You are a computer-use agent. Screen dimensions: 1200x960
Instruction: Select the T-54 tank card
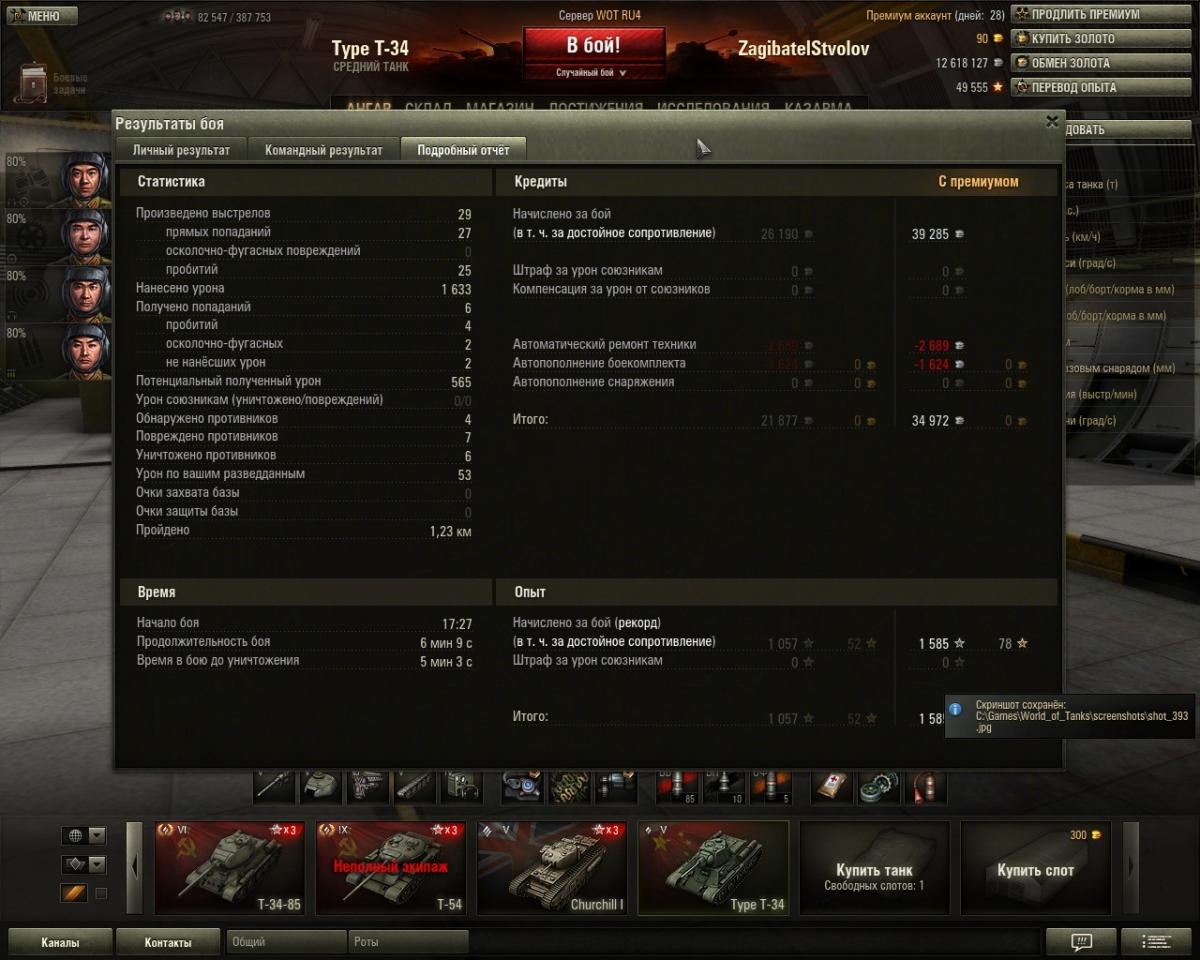click(392, 868)
